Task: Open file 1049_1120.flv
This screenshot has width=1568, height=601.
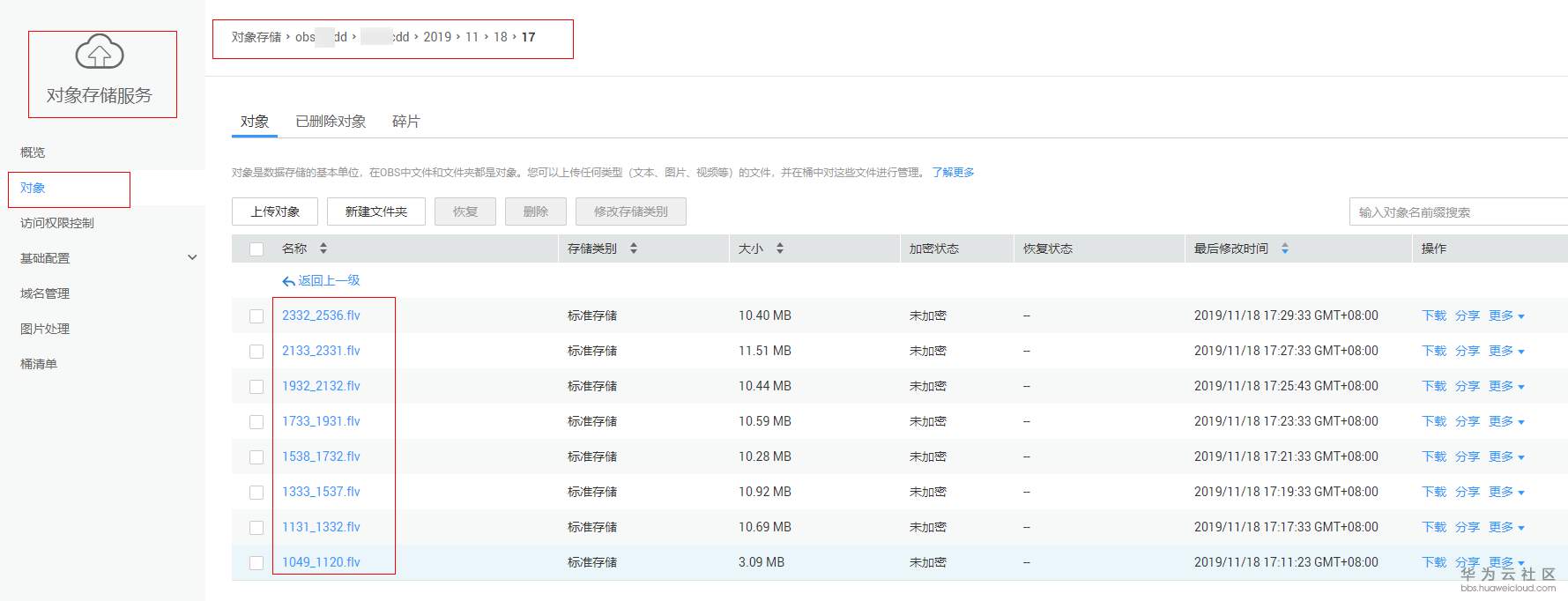Action: pos(321,562)
